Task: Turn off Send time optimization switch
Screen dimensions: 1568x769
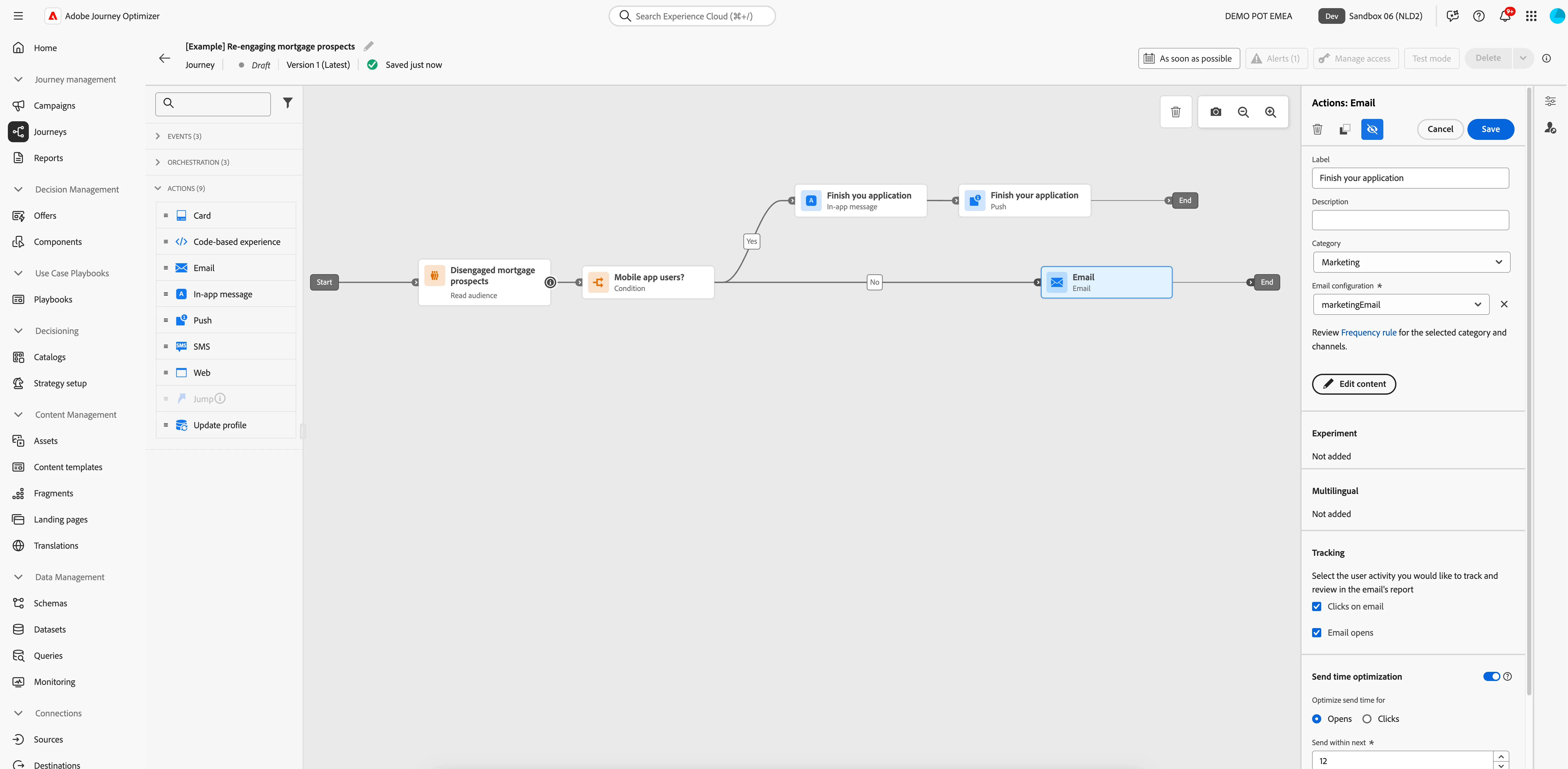Action: [1491, 677]
